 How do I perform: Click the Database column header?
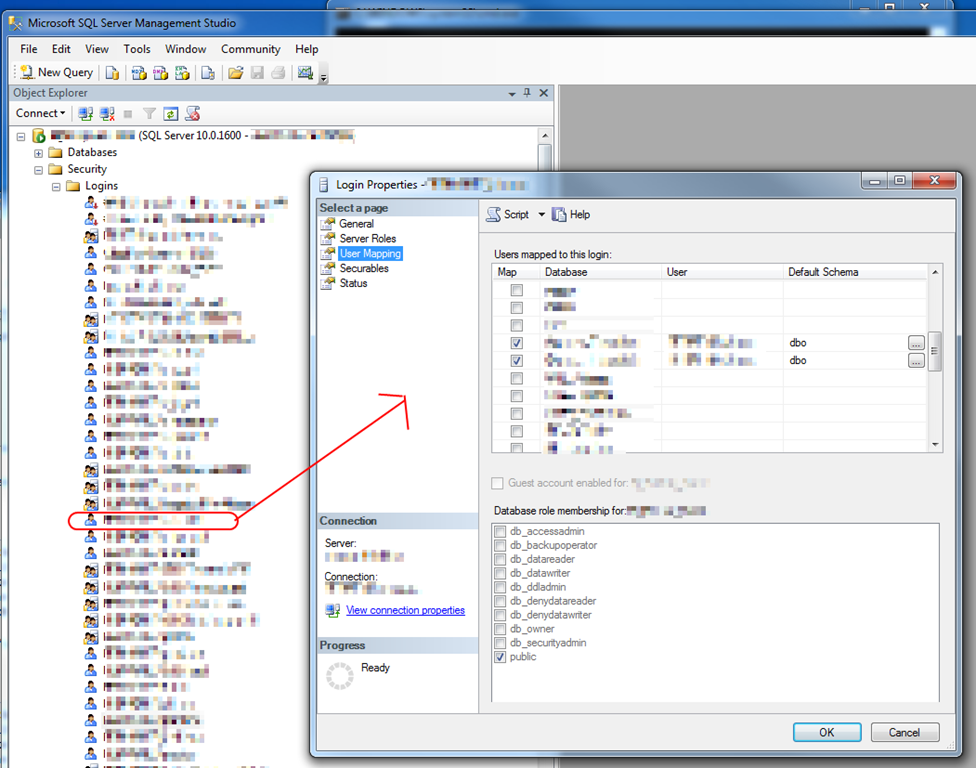pos(599,273)
